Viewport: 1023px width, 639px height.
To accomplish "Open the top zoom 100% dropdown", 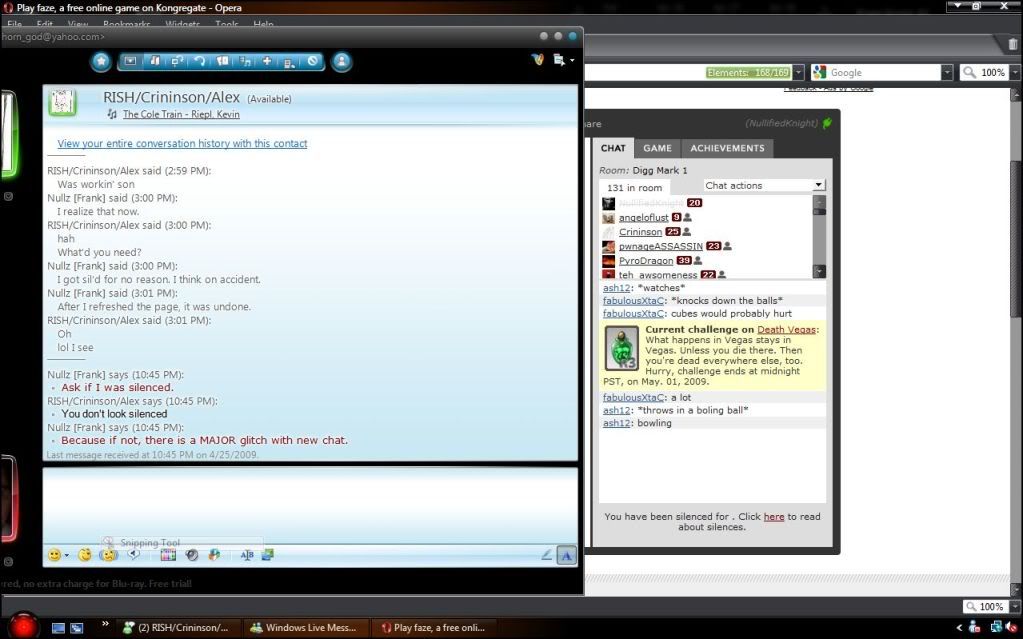I will [x=1016, y=72].
